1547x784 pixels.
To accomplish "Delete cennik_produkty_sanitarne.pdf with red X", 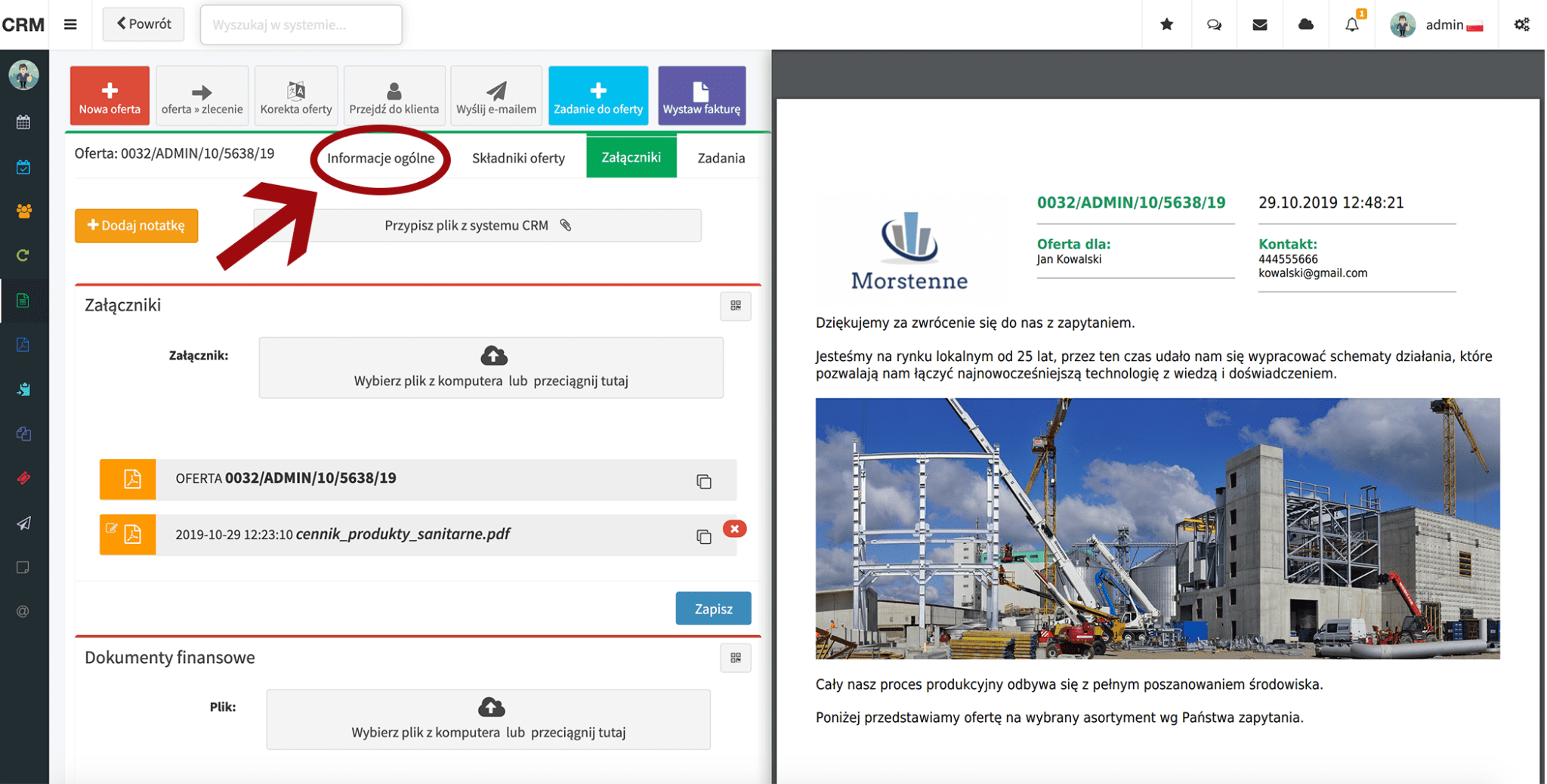I will 735,529.
